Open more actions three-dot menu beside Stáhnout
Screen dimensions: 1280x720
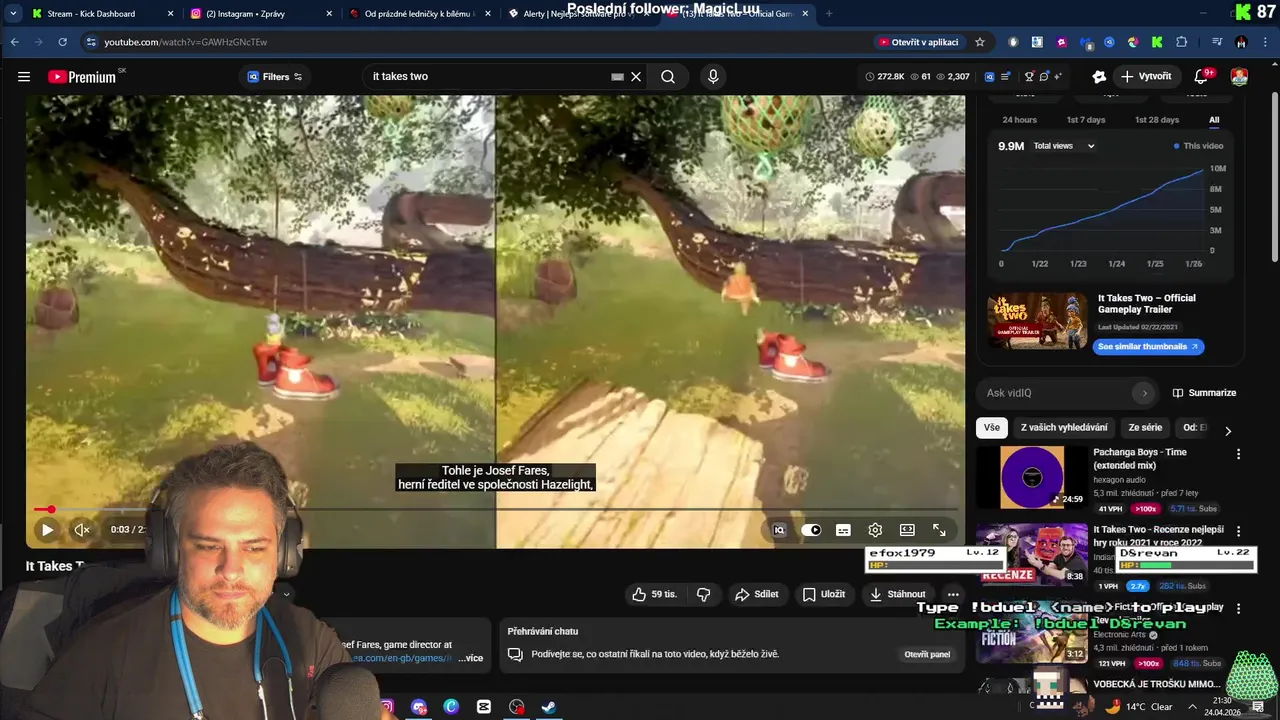point(953,594)
